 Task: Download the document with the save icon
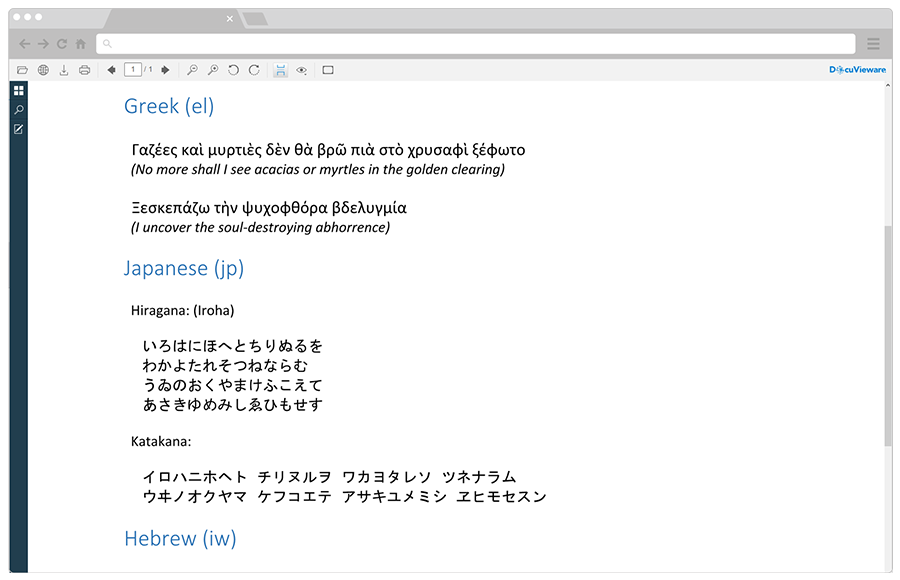pyautogui.click(x=64, y=70)
